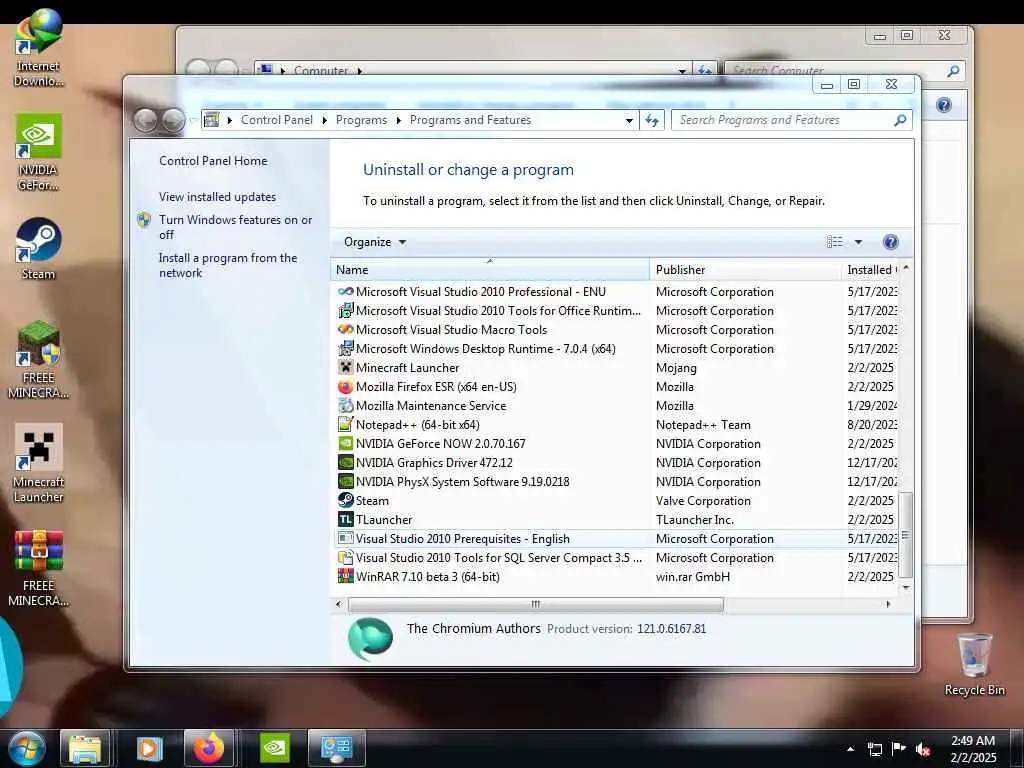This screenshot has width=1024, height=768.
Task: Expand the arrow after Control Panel breadcrumb
Action: 325,120
